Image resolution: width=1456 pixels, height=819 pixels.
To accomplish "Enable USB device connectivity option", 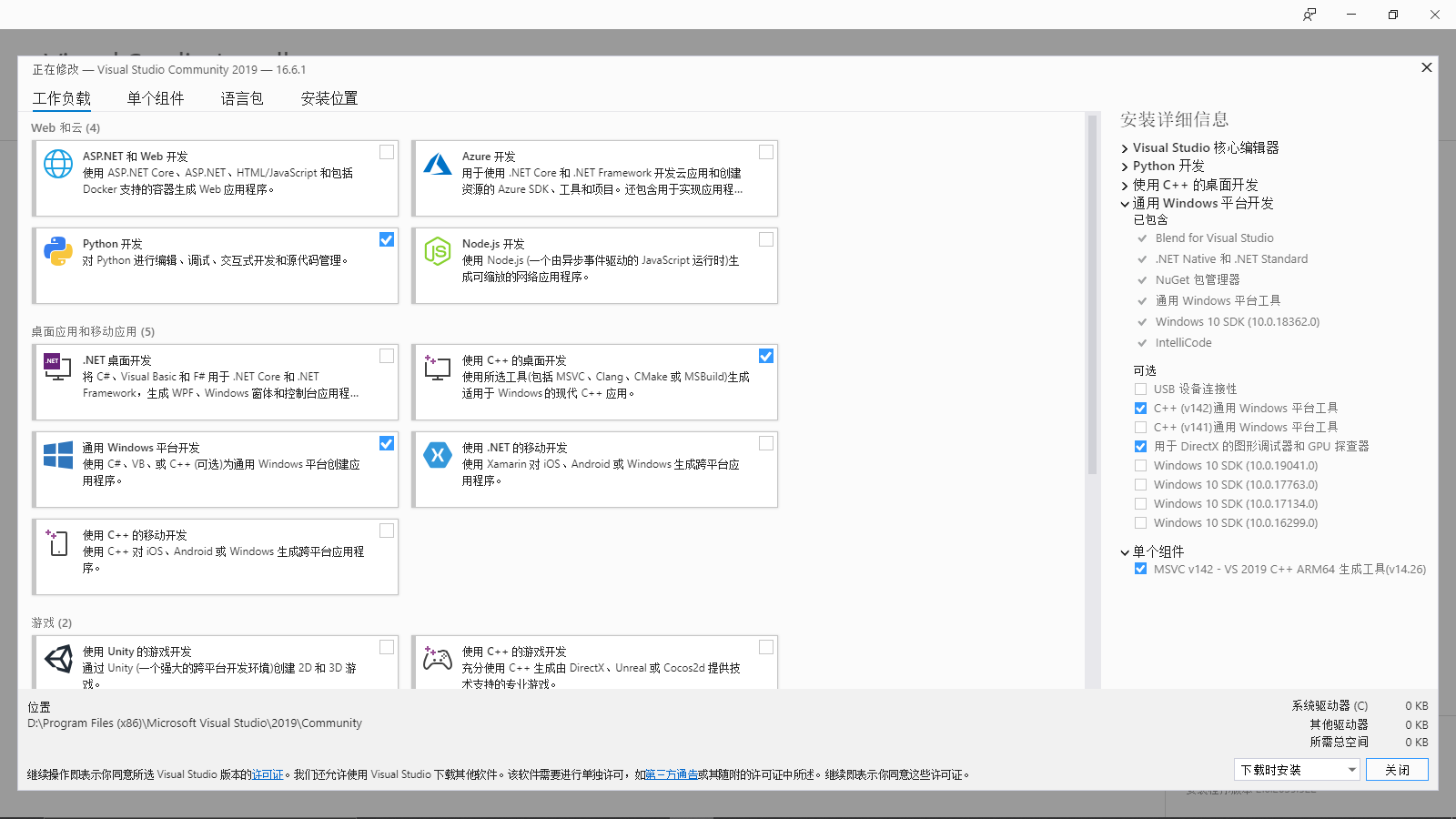I will (x=1140, y=389).
